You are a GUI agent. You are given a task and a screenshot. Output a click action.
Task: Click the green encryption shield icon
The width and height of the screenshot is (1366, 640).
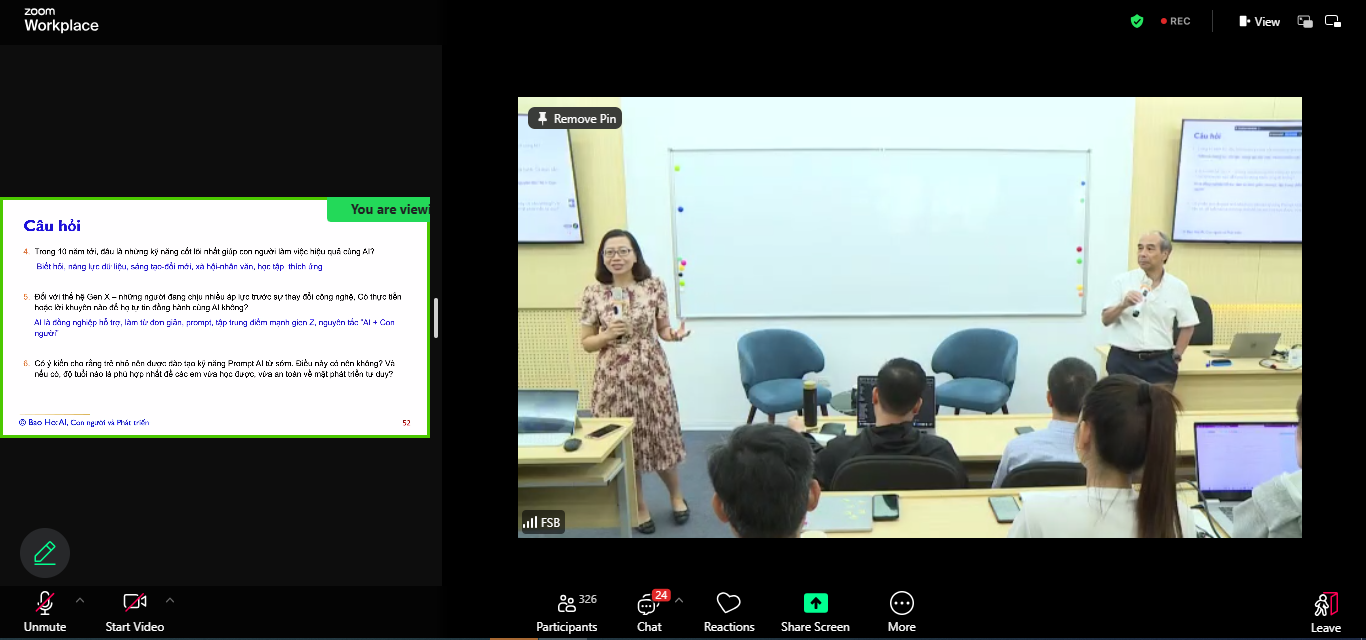pos(1137,21)
